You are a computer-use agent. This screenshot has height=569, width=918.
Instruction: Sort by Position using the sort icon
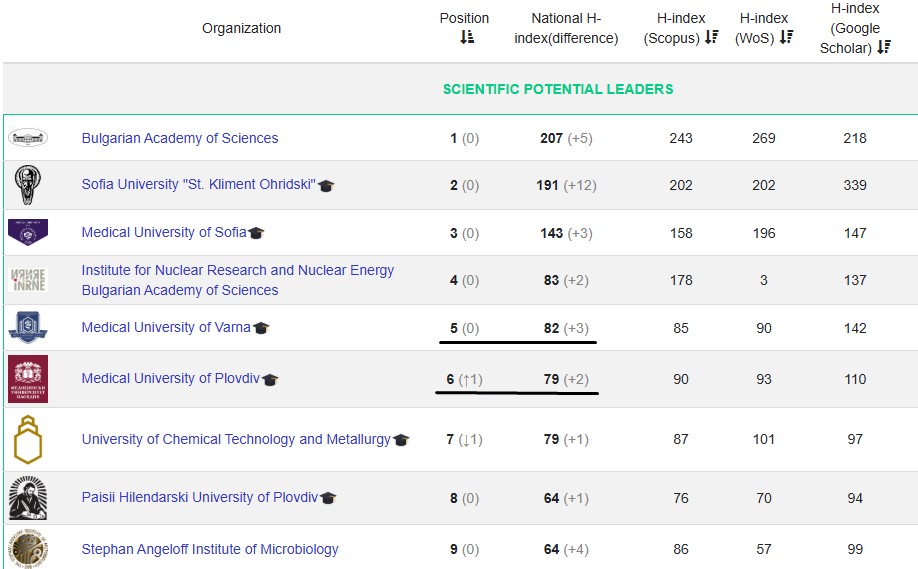467,37
